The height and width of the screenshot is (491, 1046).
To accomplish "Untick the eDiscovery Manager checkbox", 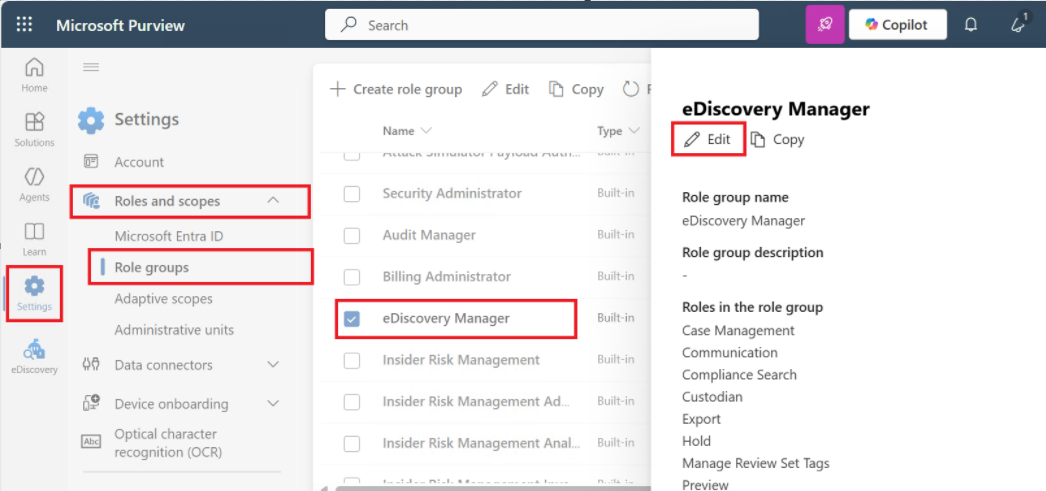I will coord(352,319).
